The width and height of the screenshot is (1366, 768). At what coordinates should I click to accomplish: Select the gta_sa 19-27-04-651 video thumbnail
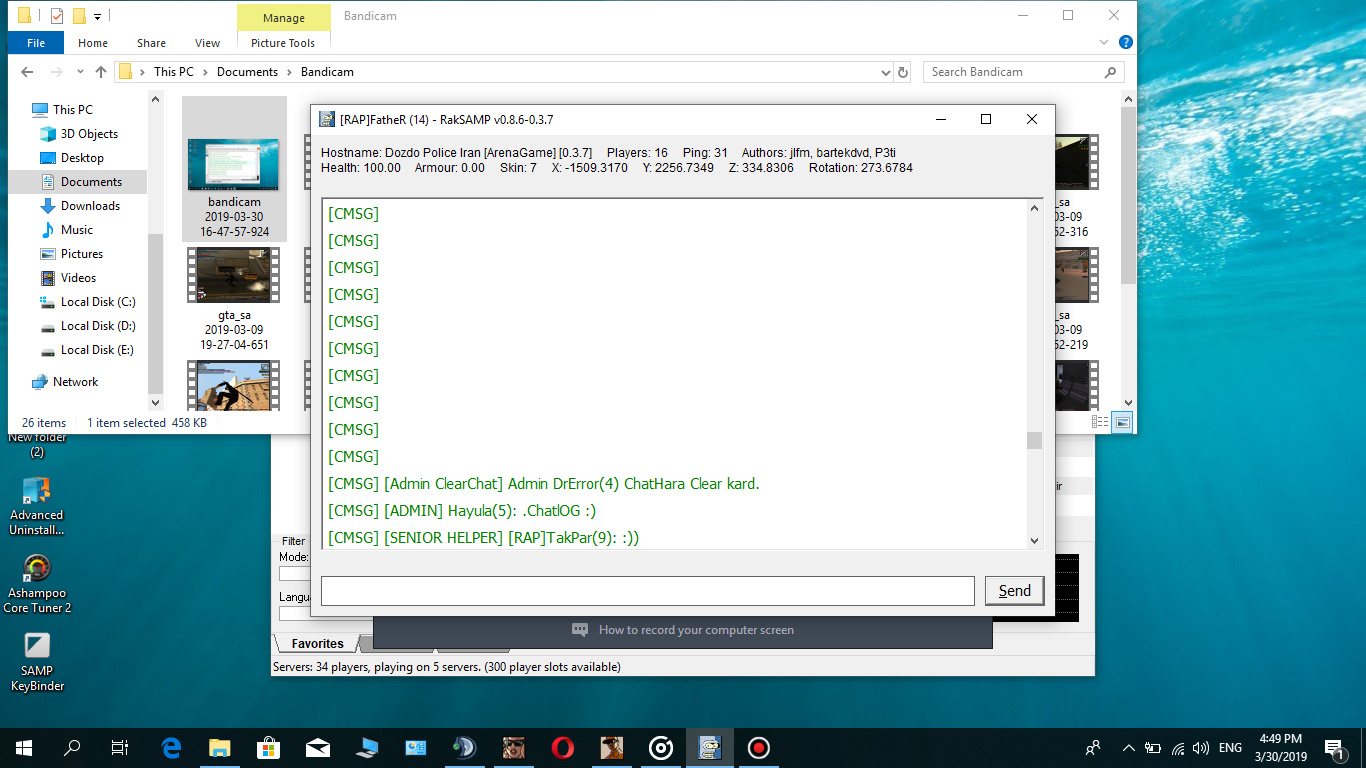tap(234, 275)
